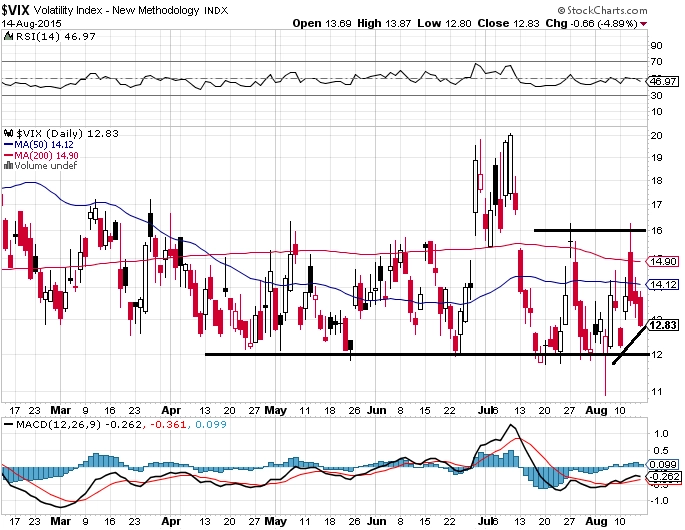
Task: Click the red down arrow after change
Action: point(643,24)
